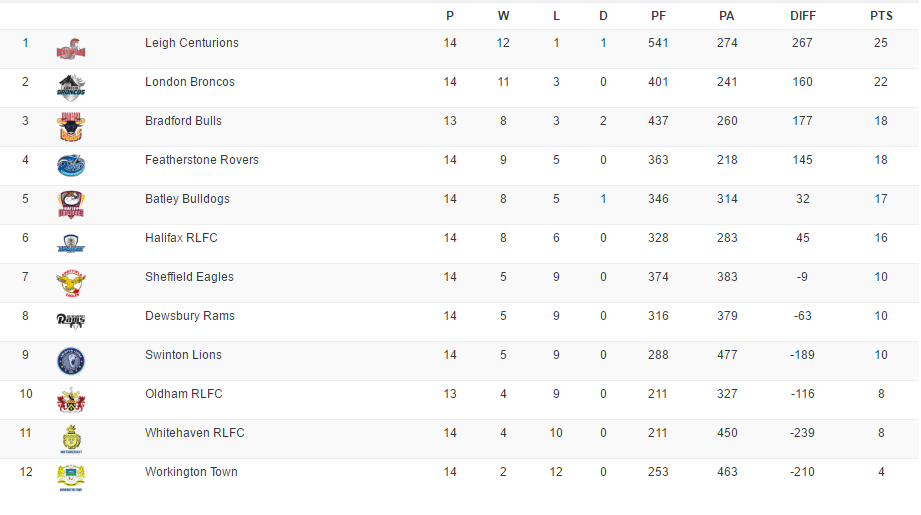Click the Halifax RLFC team logo
921x515 pixels.
(x=71, y=243)
